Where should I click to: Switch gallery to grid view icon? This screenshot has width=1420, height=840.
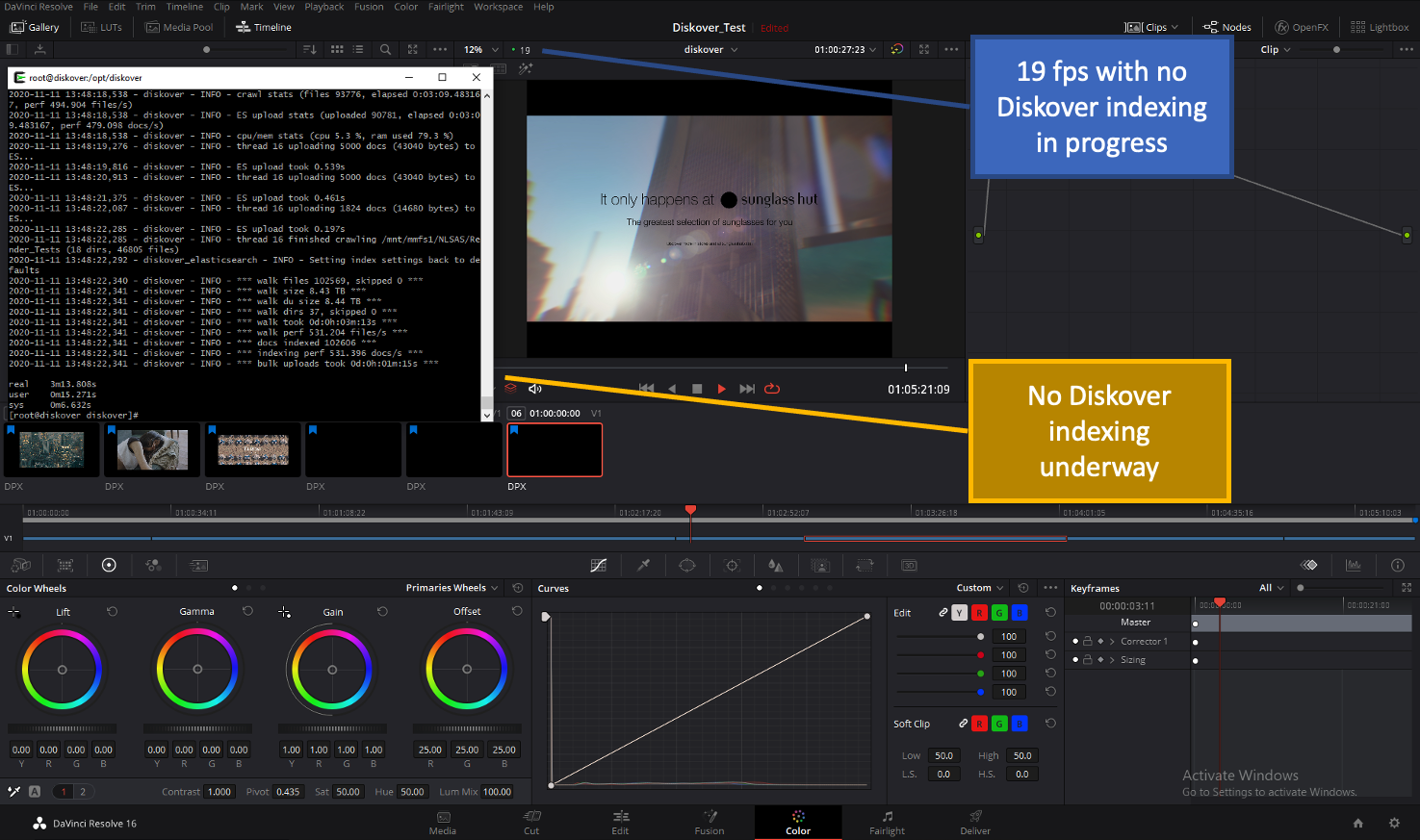pyautogui.click(x=337, y=49)
